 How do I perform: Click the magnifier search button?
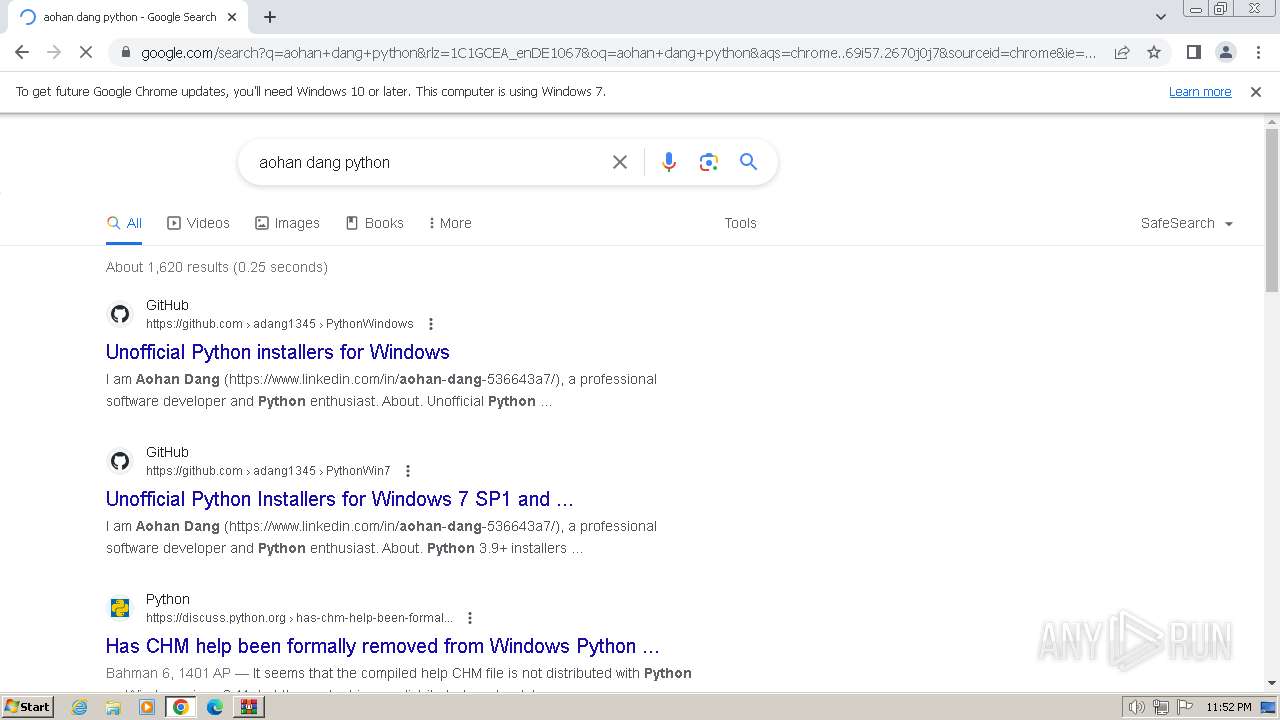(x=748, y=162)
